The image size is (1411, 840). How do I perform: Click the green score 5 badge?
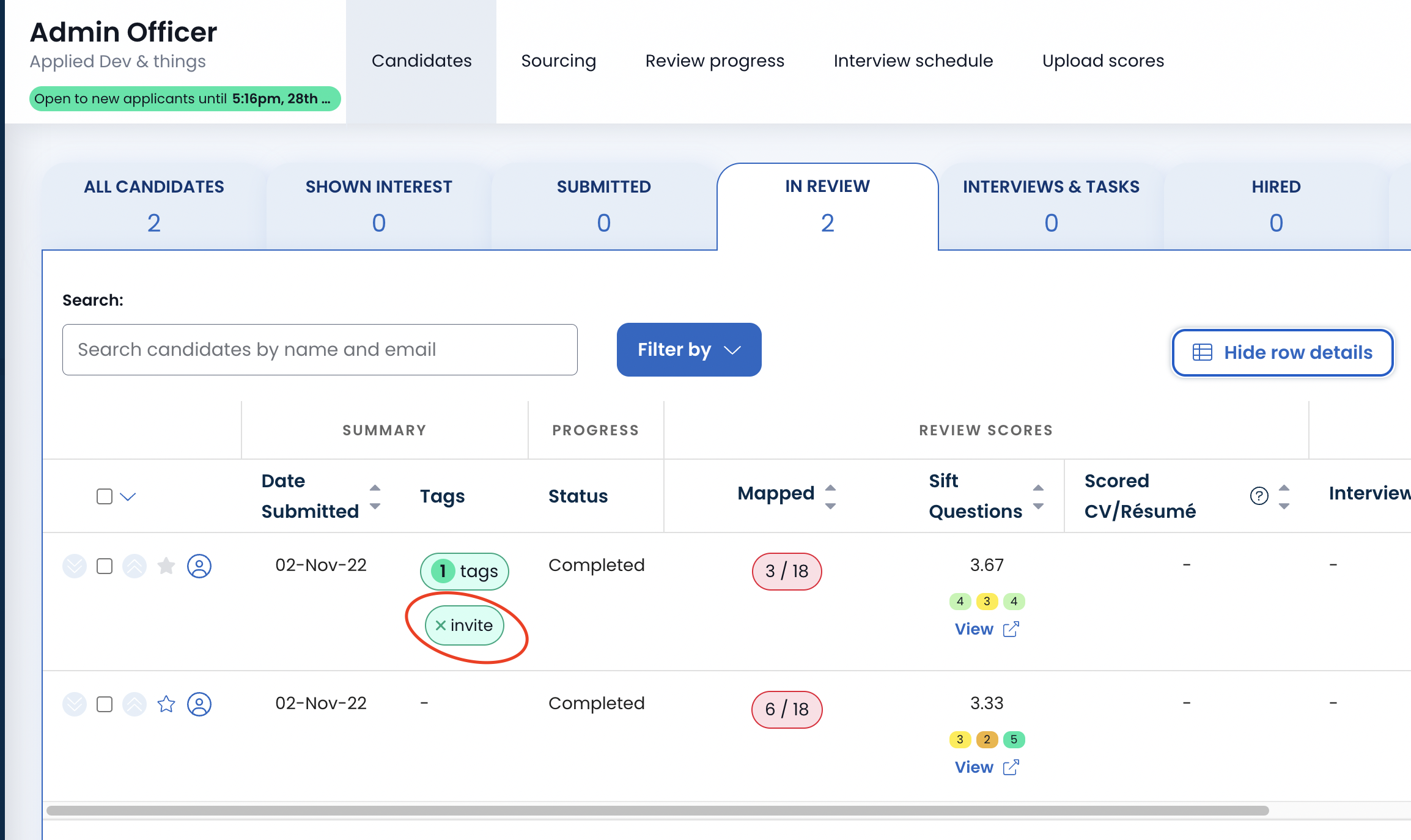point(1014,740)
